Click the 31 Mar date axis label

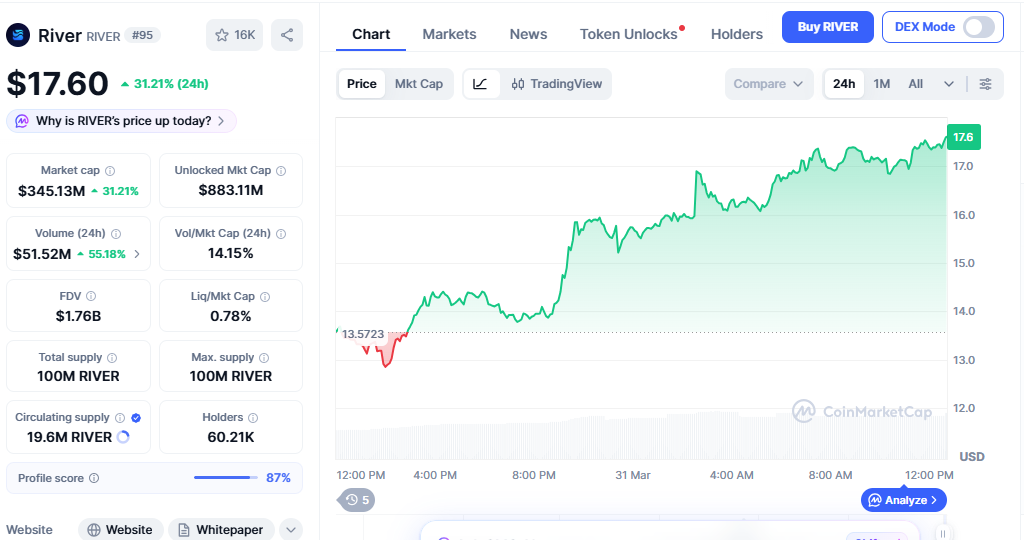coord(633,475)
